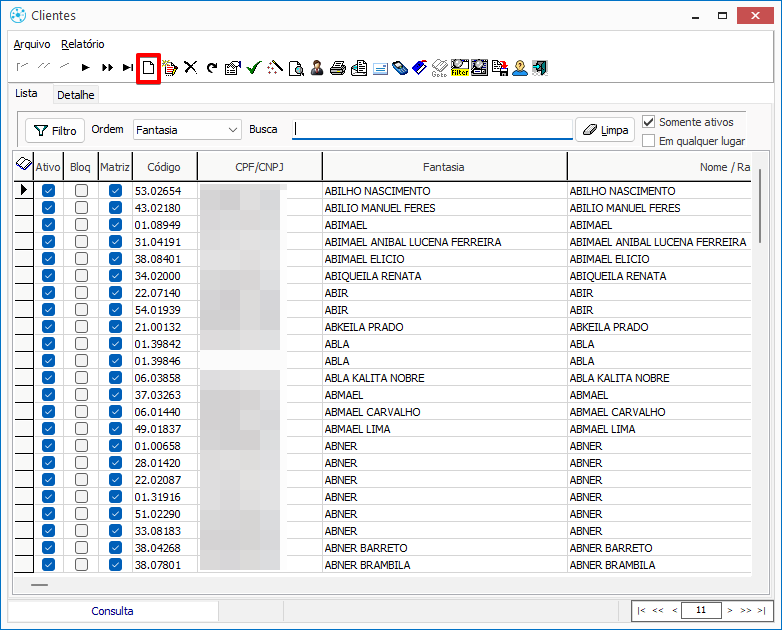Click the horizontal scrollbar thumb below grid
Viewport: 782px width, 630px height.
pyautogui.click(x=39, y=585)
